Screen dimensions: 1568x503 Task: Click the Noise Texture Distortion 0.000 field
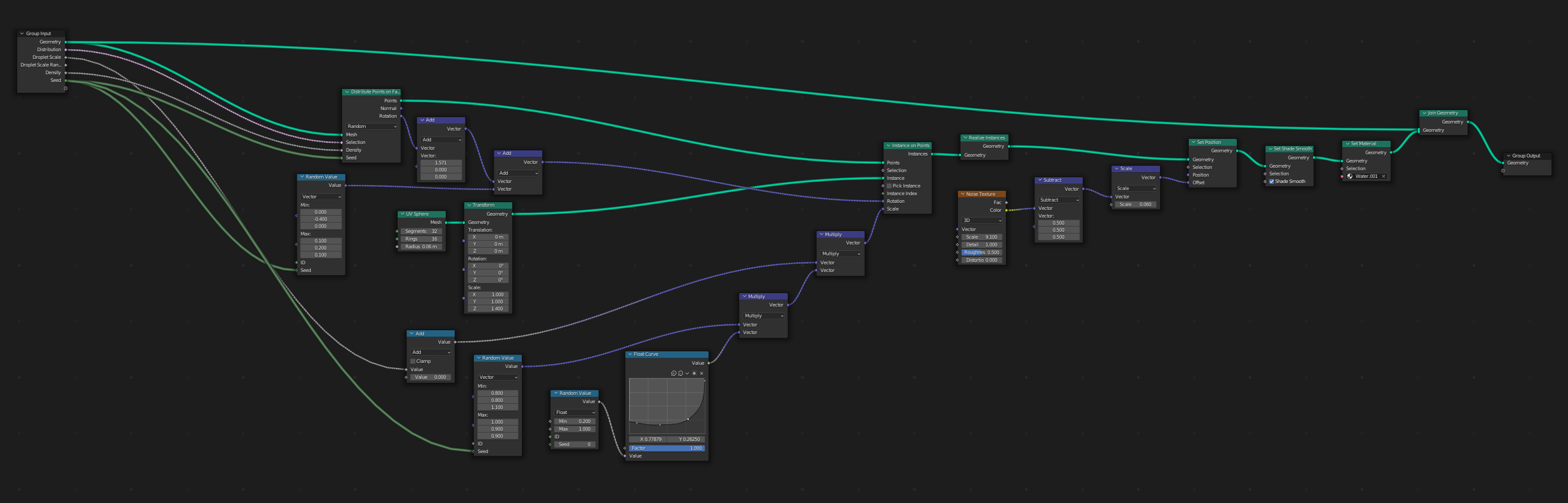pyautogui.click(x=982, y=260)
